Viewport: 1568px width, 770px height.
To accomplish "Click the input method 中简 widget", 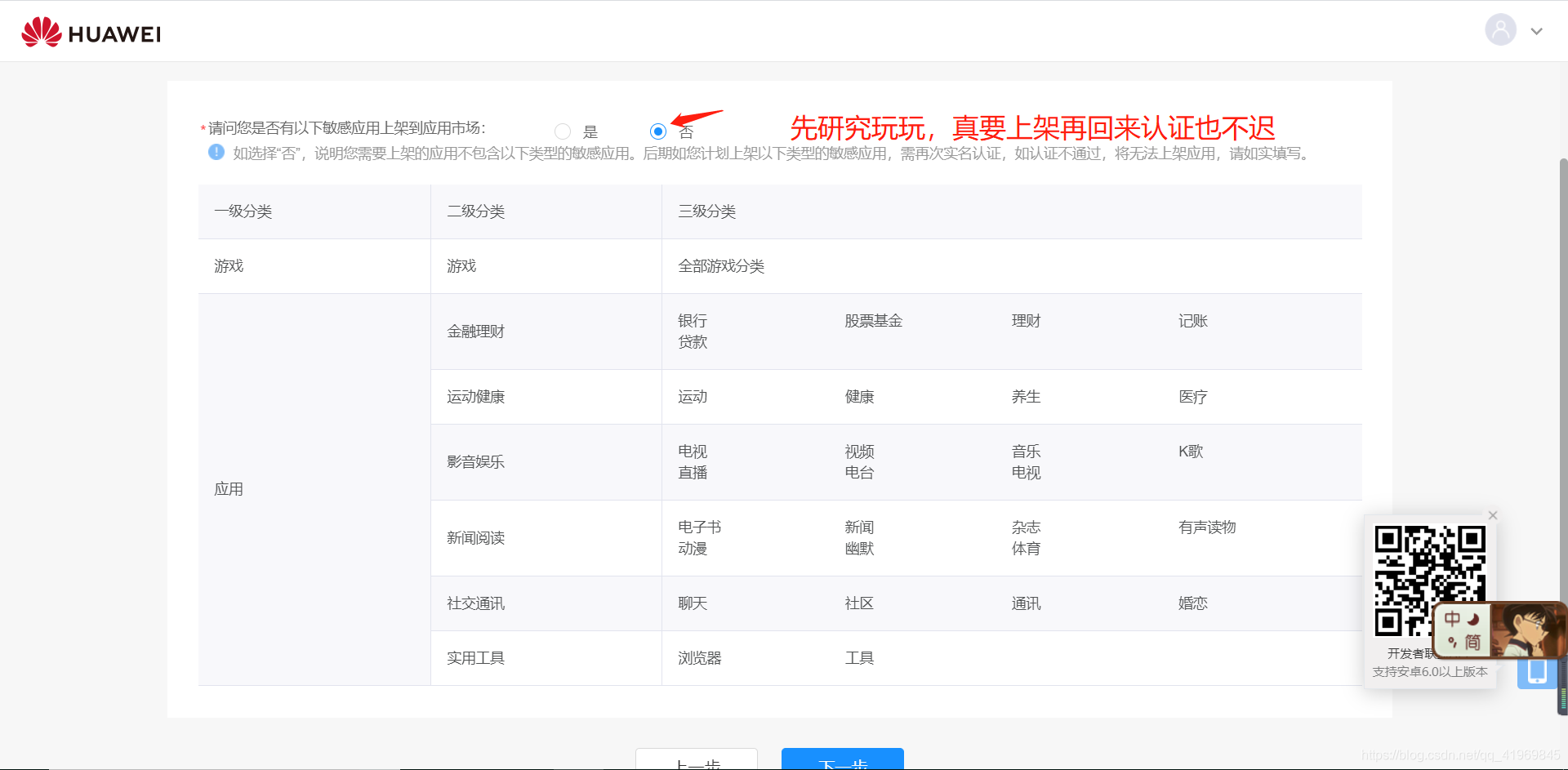I will (1463, 630).
